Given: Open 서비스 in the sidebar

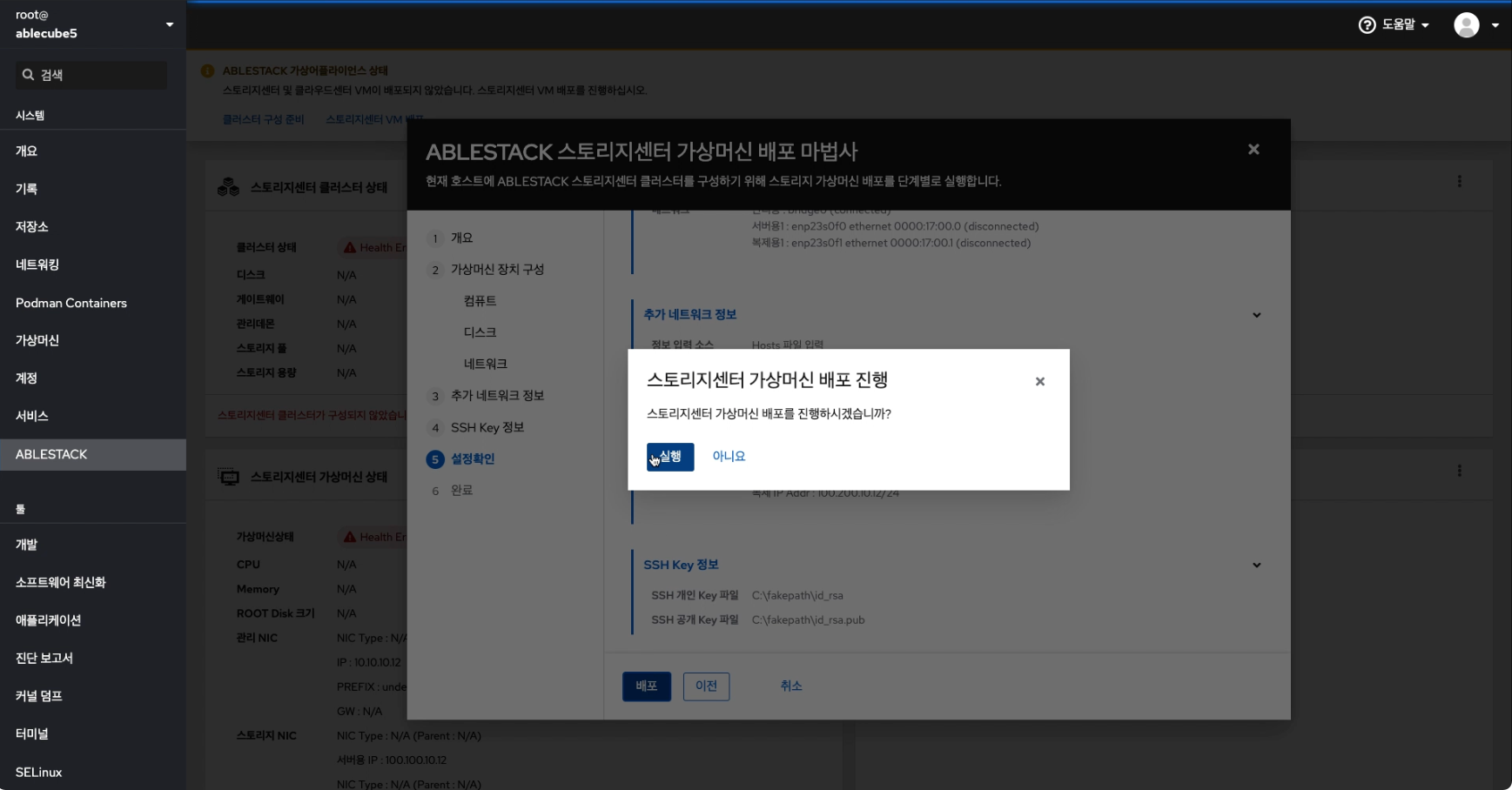Looking at the screenshot, I should [x=93, y=416].
